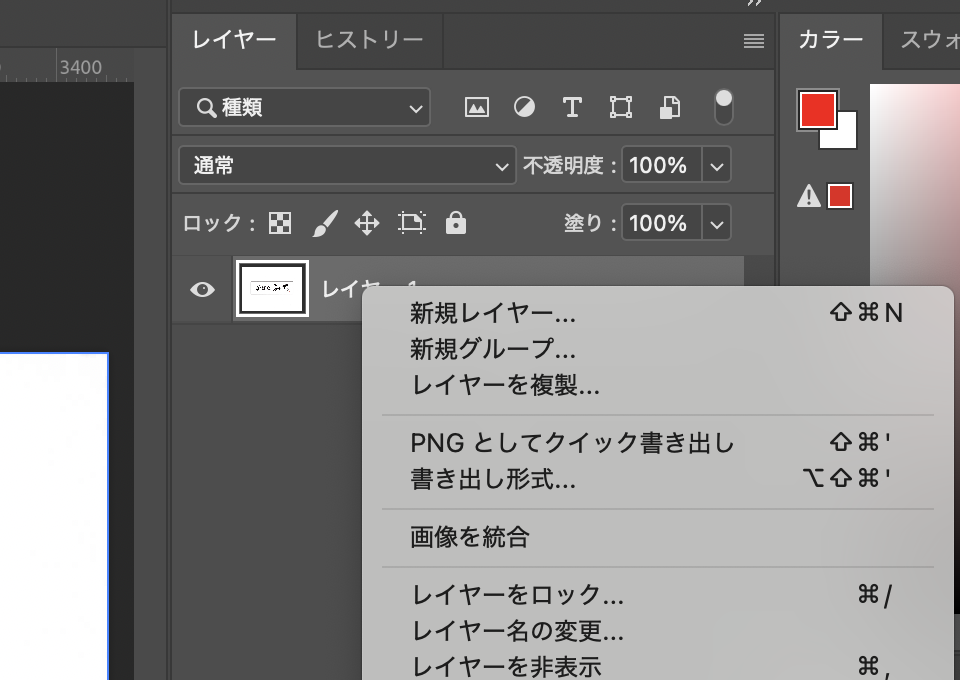Lock layer position move icon
This screenshot has height=680, width=960.
pos(367,223)
